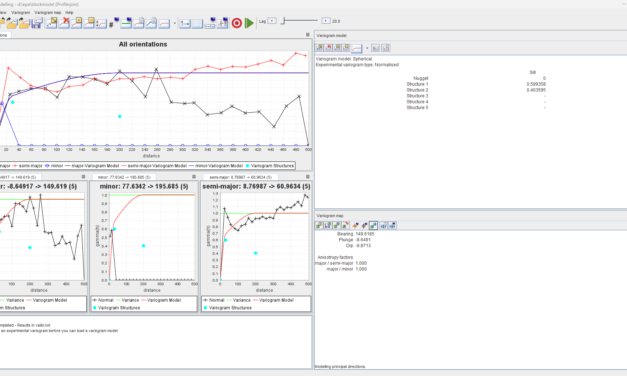Click first Variogram map toolbar icon
Screen dimensions: 627x376
[319, 226]
